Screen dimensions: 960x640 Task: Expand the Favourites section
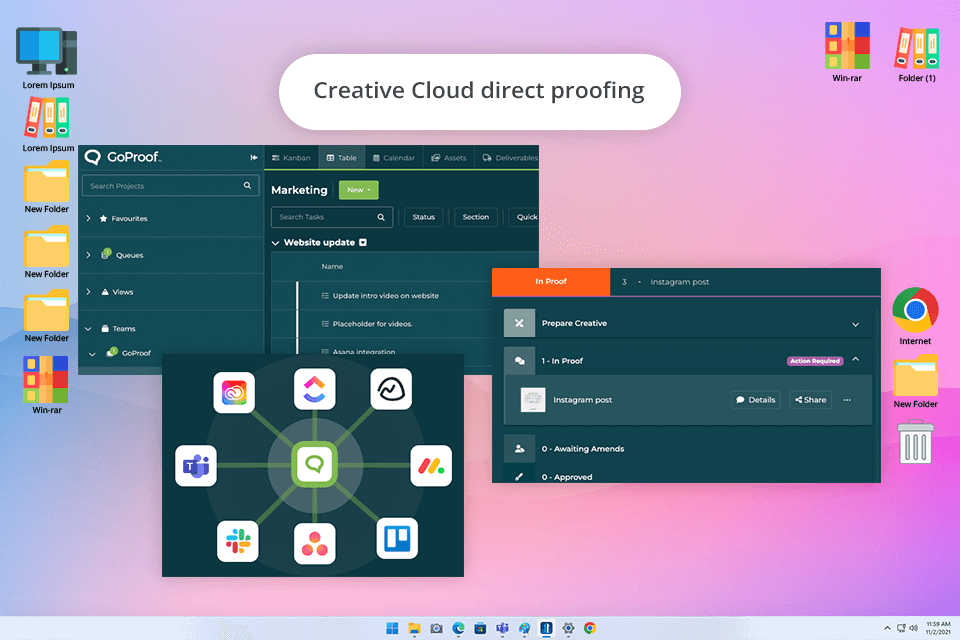coord(88,218)
